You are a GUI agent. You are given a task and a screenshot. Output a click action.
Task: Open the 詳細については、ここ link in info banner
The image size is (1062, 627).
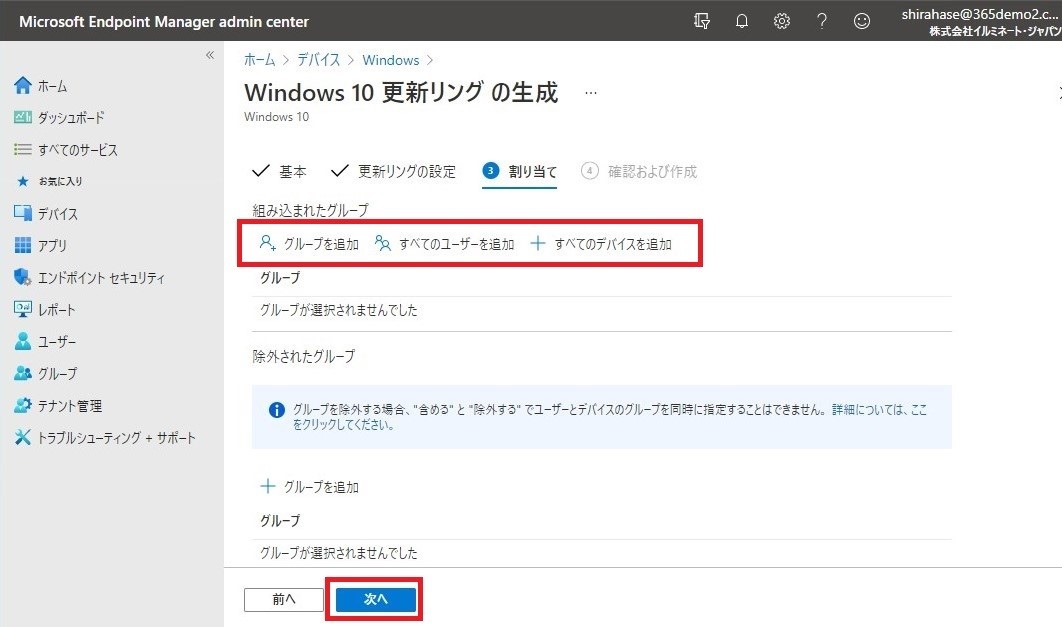[879, 410]
